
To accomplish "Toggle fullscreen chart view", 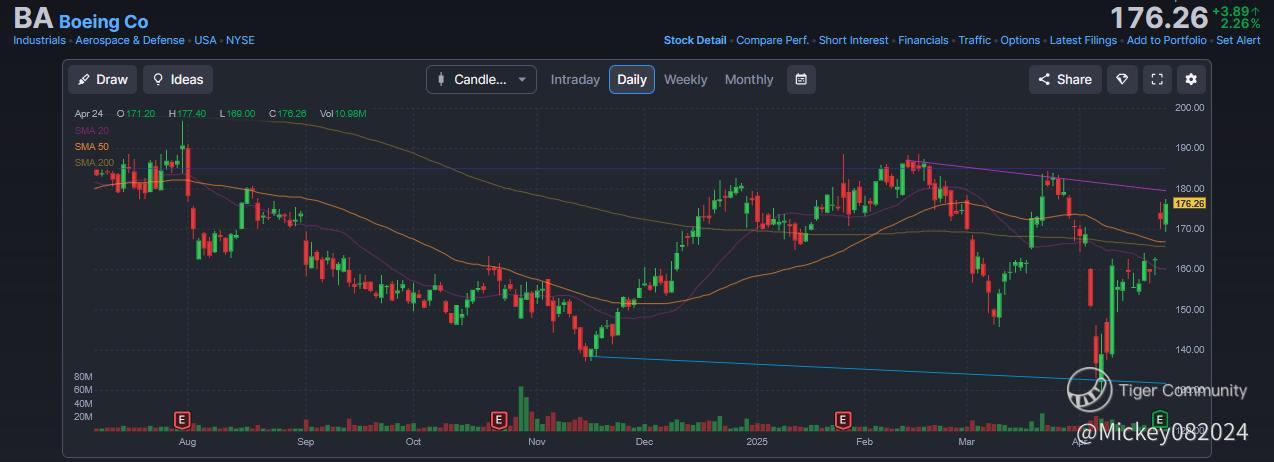I will click(x=1157, y=80).
